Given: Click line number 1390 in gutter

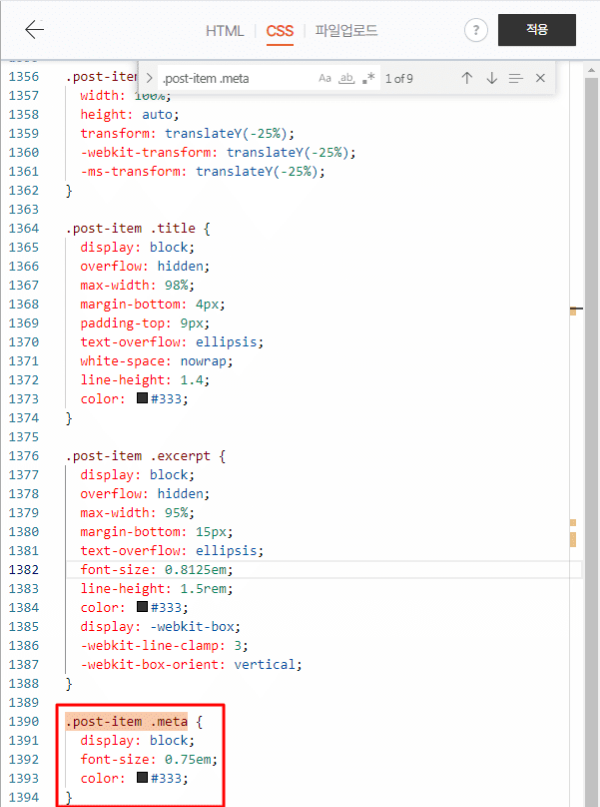Looking at the screenshot, I should 24,721.
